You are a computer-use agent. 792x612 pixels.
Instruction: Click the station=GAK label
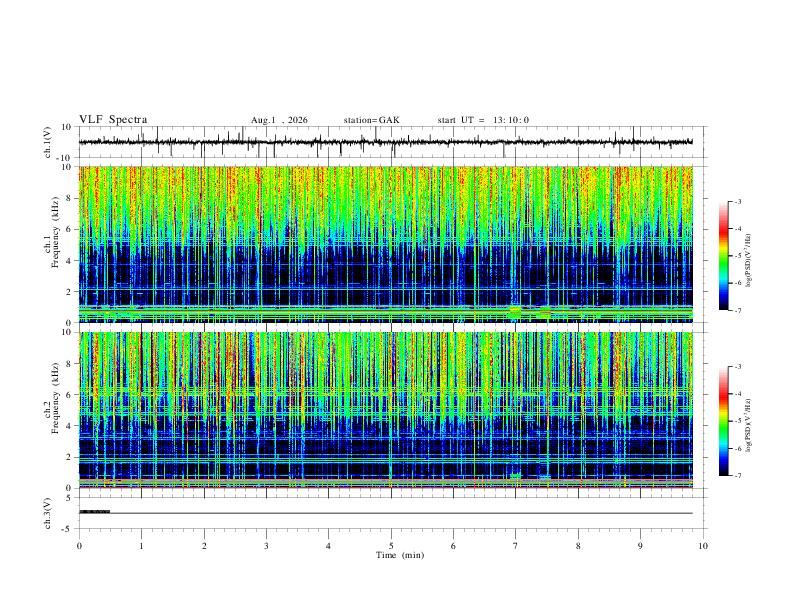coord(371,120)
